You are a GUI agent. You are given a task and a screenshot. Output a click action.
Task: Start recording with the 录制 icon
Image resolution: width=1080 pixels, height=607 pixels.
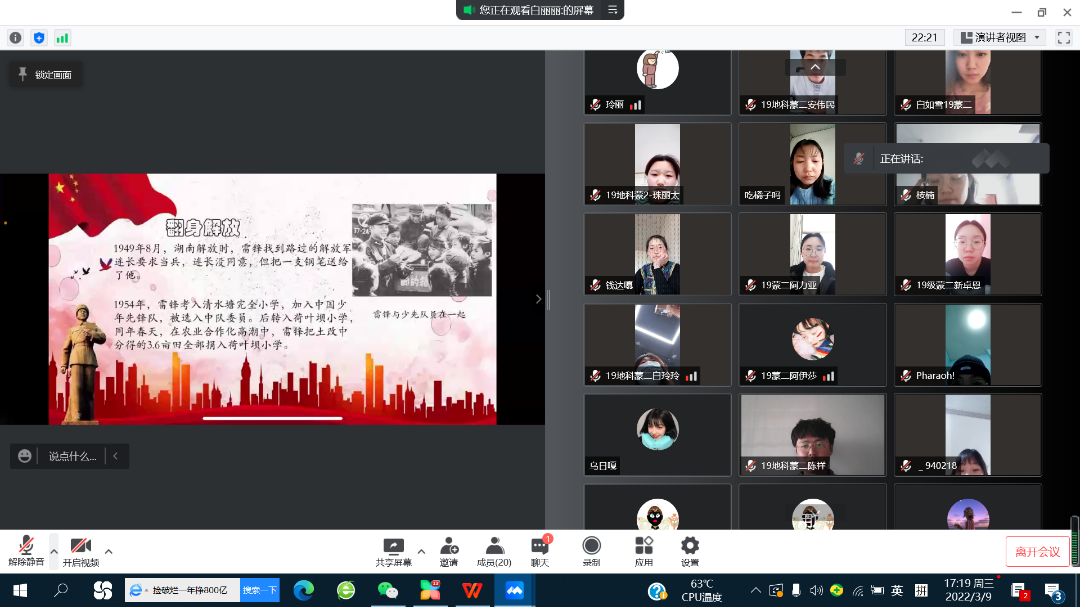click(x=591, y=550)
